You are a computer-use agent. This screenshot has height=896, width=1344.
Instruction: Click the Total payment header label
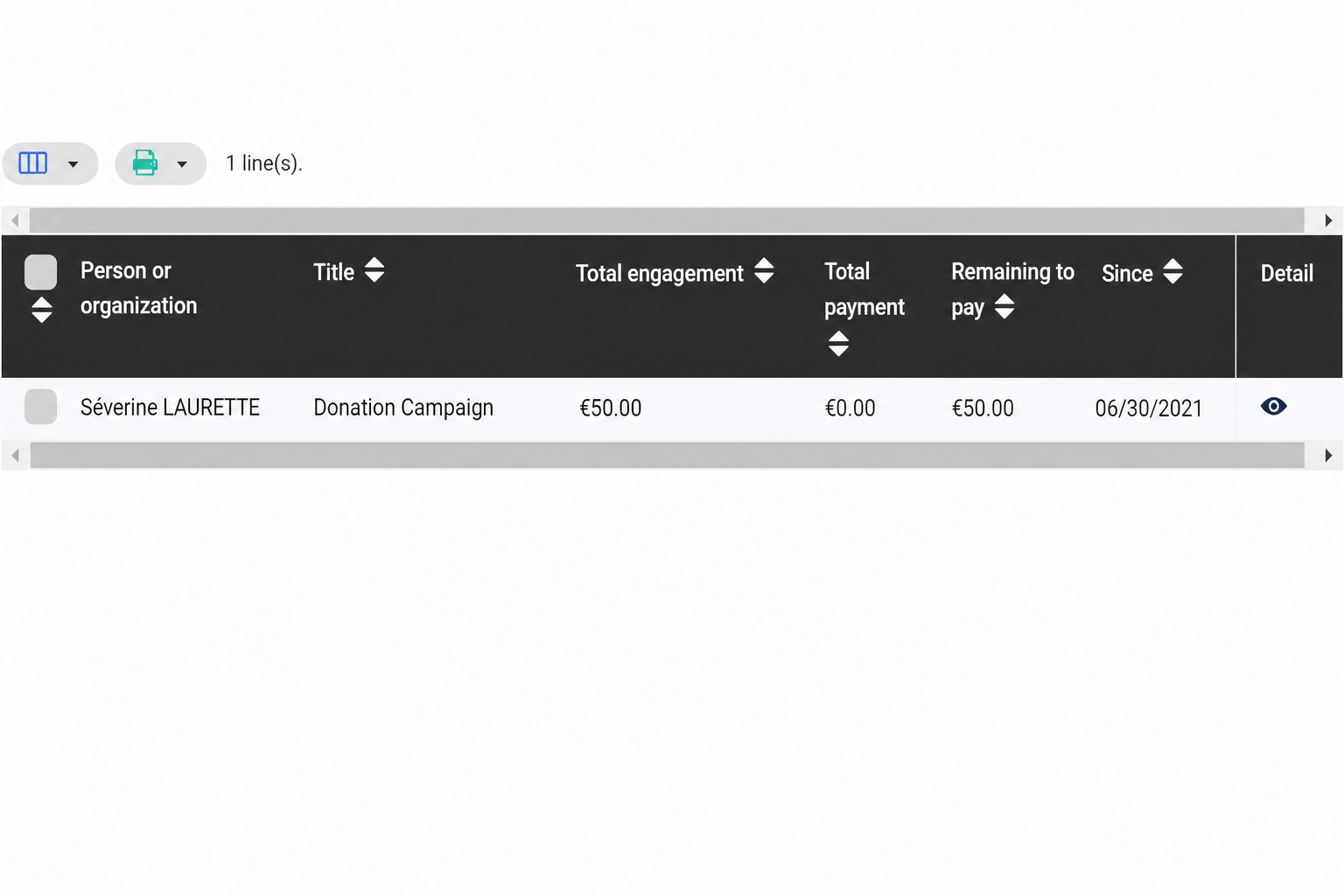coord(864,290)
